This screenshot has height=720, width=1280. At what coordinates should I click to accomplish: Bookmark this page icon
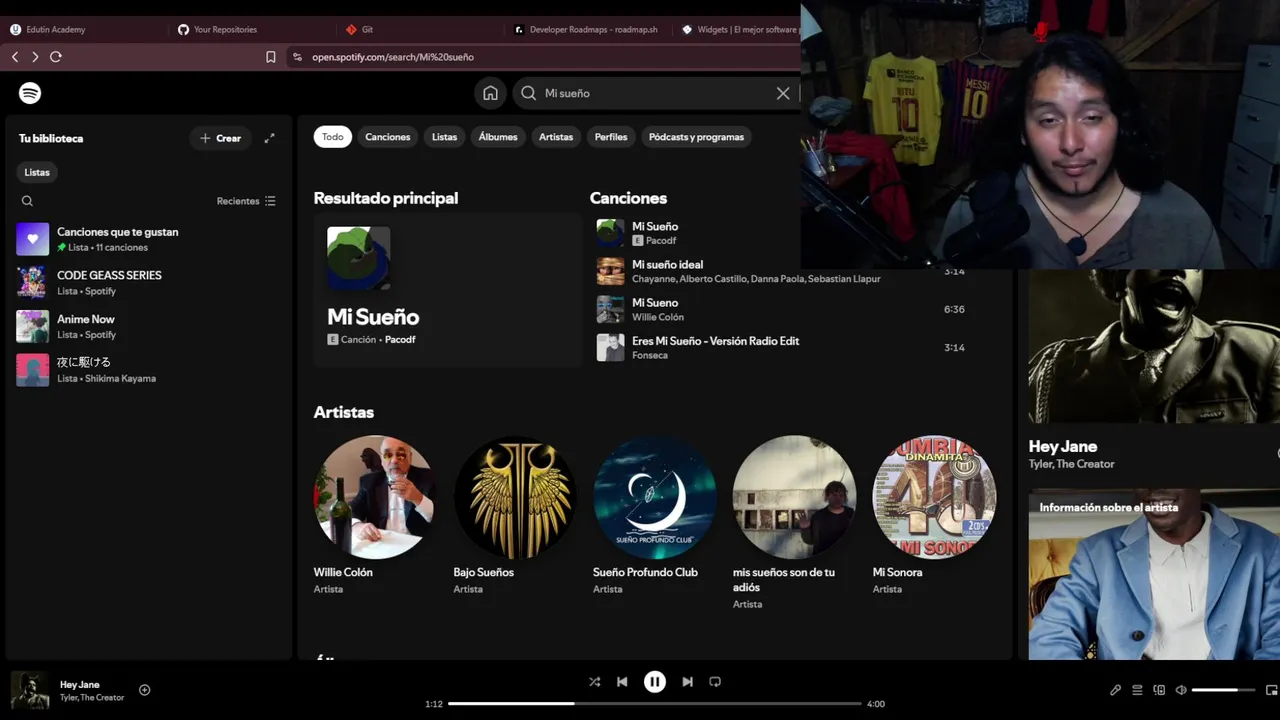[271, 57]
